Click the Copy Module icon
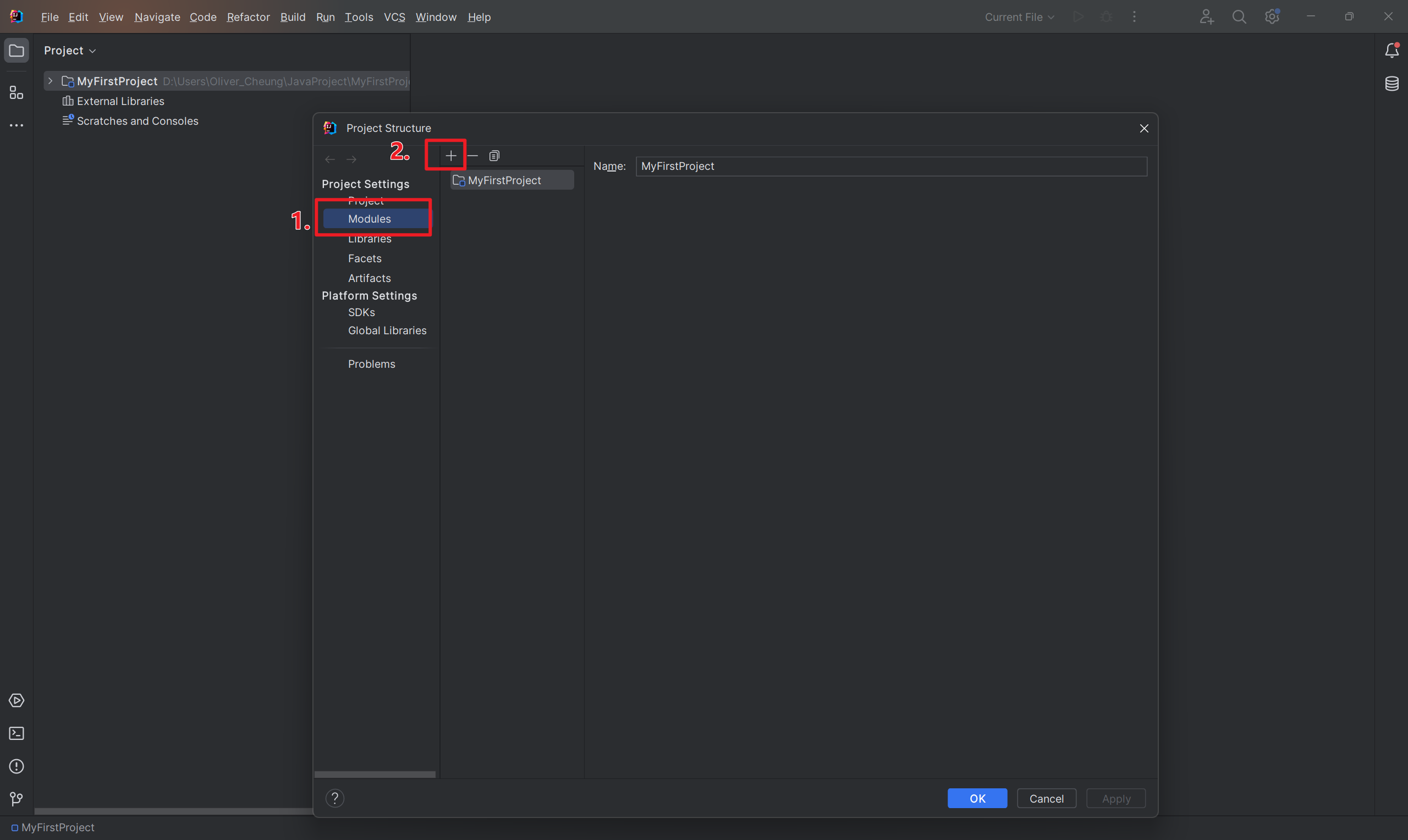 (494, 155)
